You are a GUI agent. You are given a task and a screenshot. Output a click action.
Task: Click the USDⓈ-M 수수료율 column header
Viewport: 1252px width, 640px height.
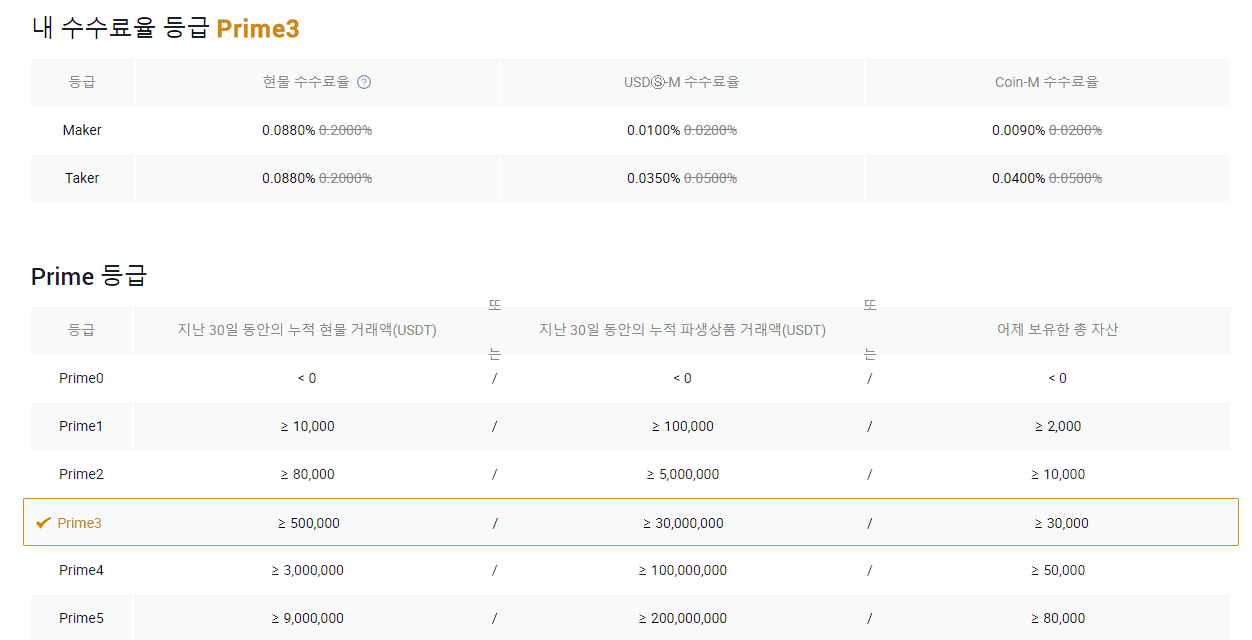[681, 82]
